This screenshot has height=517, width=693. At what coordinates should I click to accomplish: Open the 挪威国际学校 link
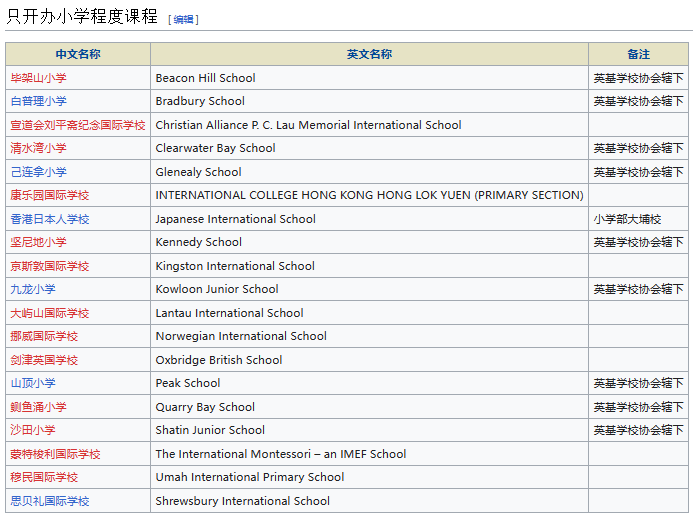pos(44,336)
